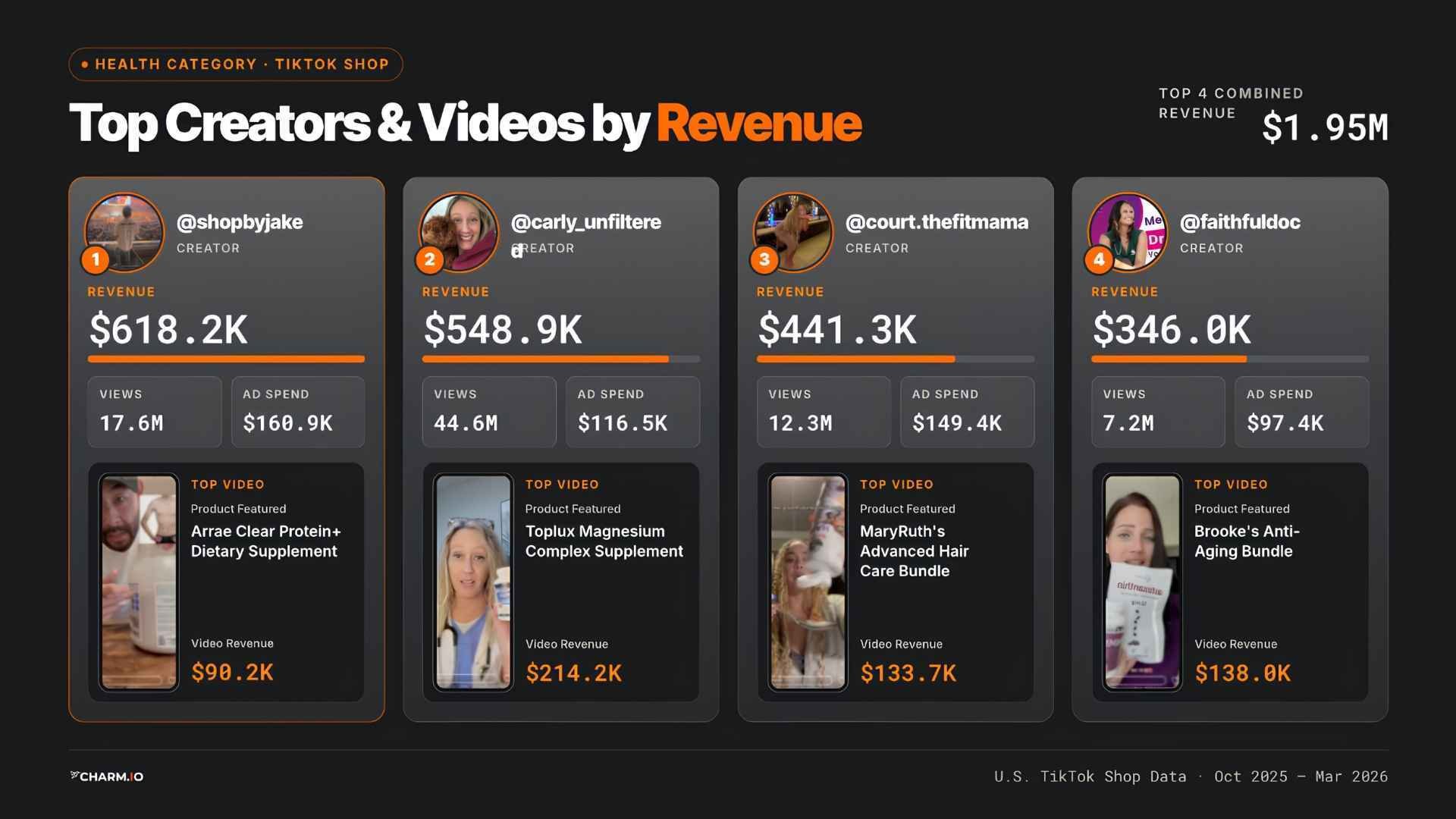Click the $160.9K ad spend box
The height and width of the screenshot is (819, 1456).
point(298,412)
